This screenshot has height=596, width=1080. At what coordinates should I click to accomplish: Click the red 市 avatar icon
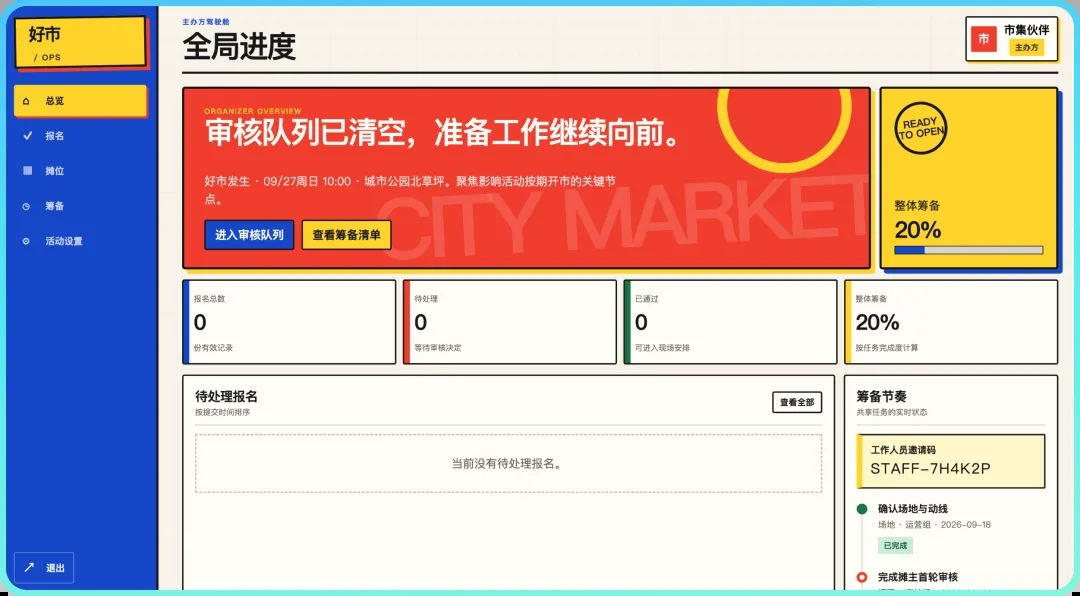click(x=984, y=39)
